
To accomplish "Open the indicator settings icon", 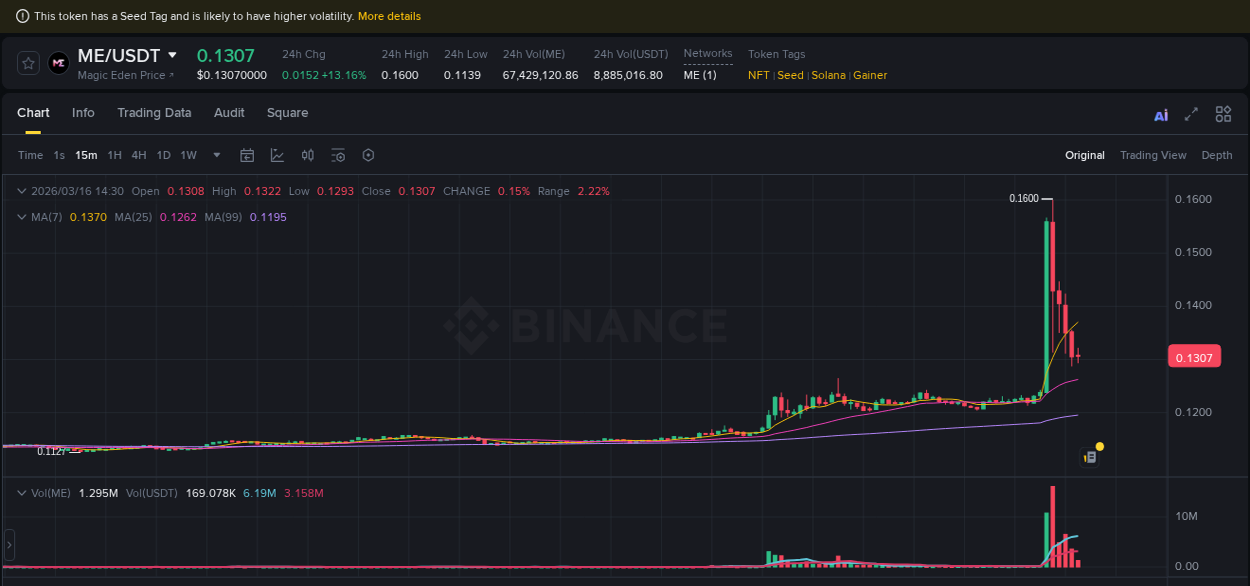I will click(337, 155).
